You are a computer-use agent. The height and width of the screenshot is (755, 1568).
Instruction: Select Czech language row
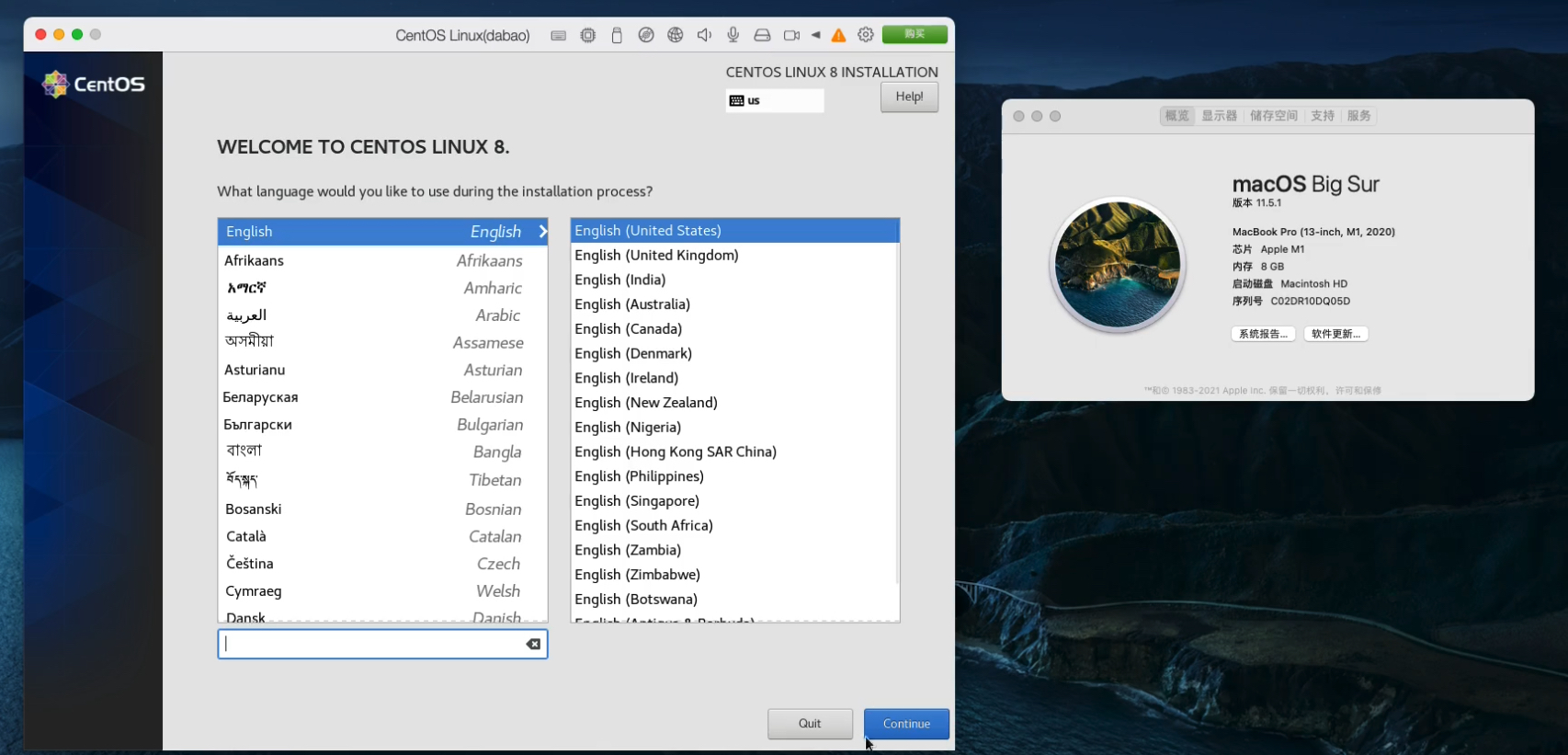point(382,564)
